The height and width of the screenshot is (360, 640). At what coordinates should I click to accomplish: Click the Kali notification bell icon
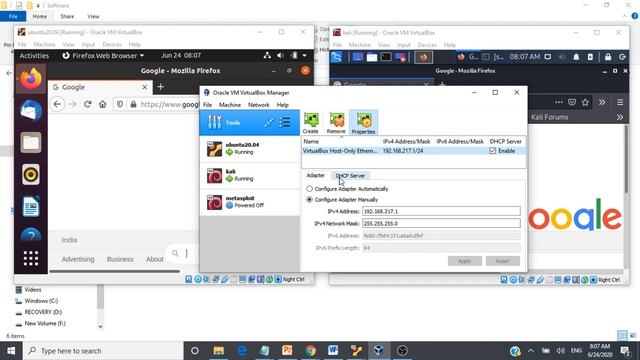(576, 57)
